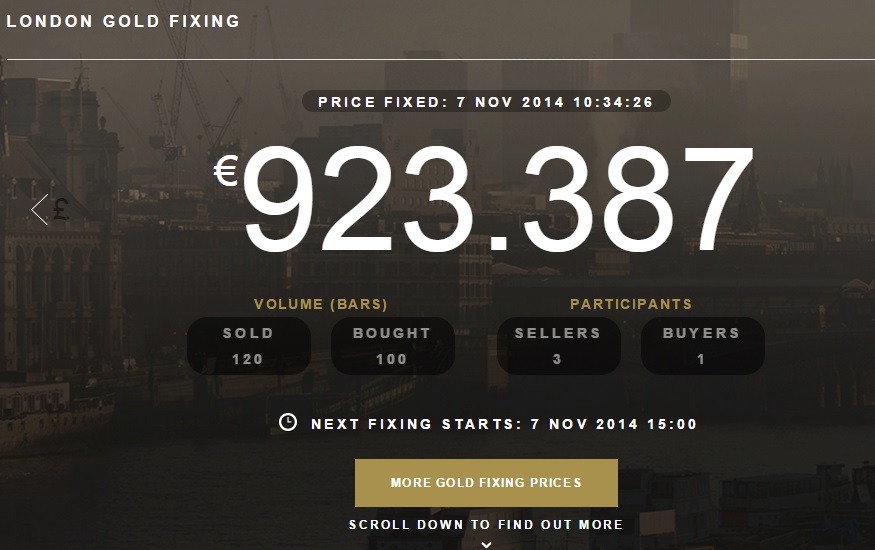This screenshot has width=875, height=550.
Task: Click the pound sterling symbol
Action: point(62,210)
